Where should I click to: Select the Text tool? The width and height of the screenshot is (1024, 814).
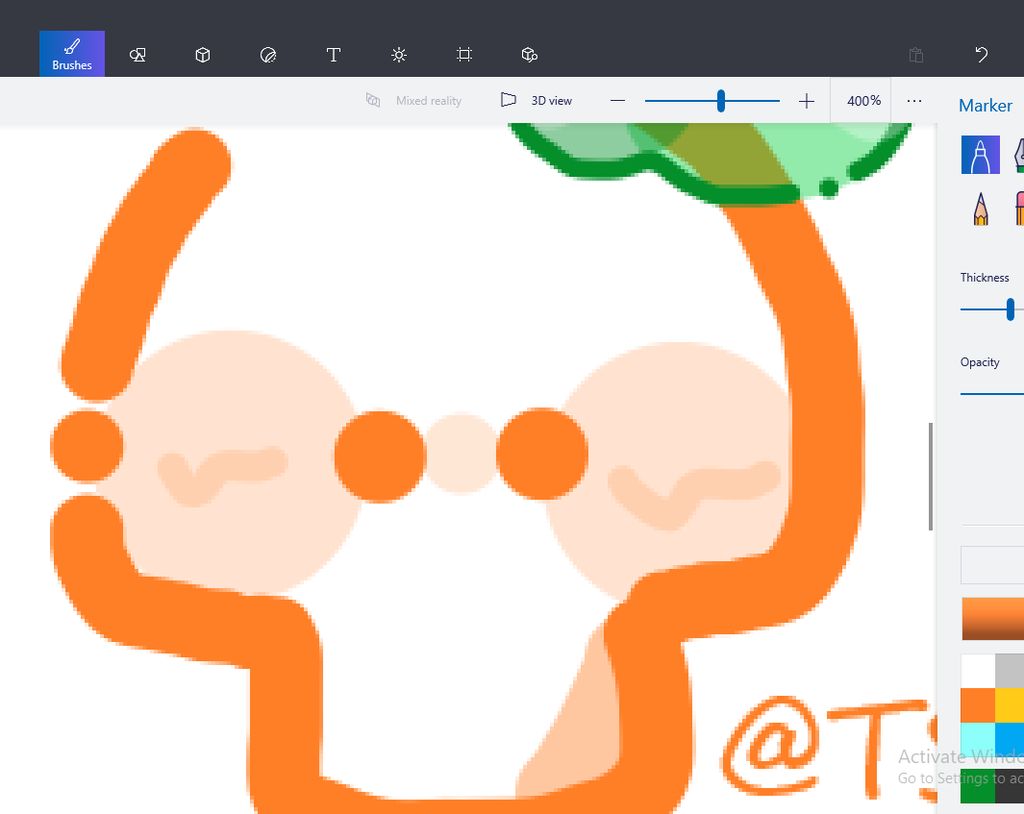tap(333, 55)
